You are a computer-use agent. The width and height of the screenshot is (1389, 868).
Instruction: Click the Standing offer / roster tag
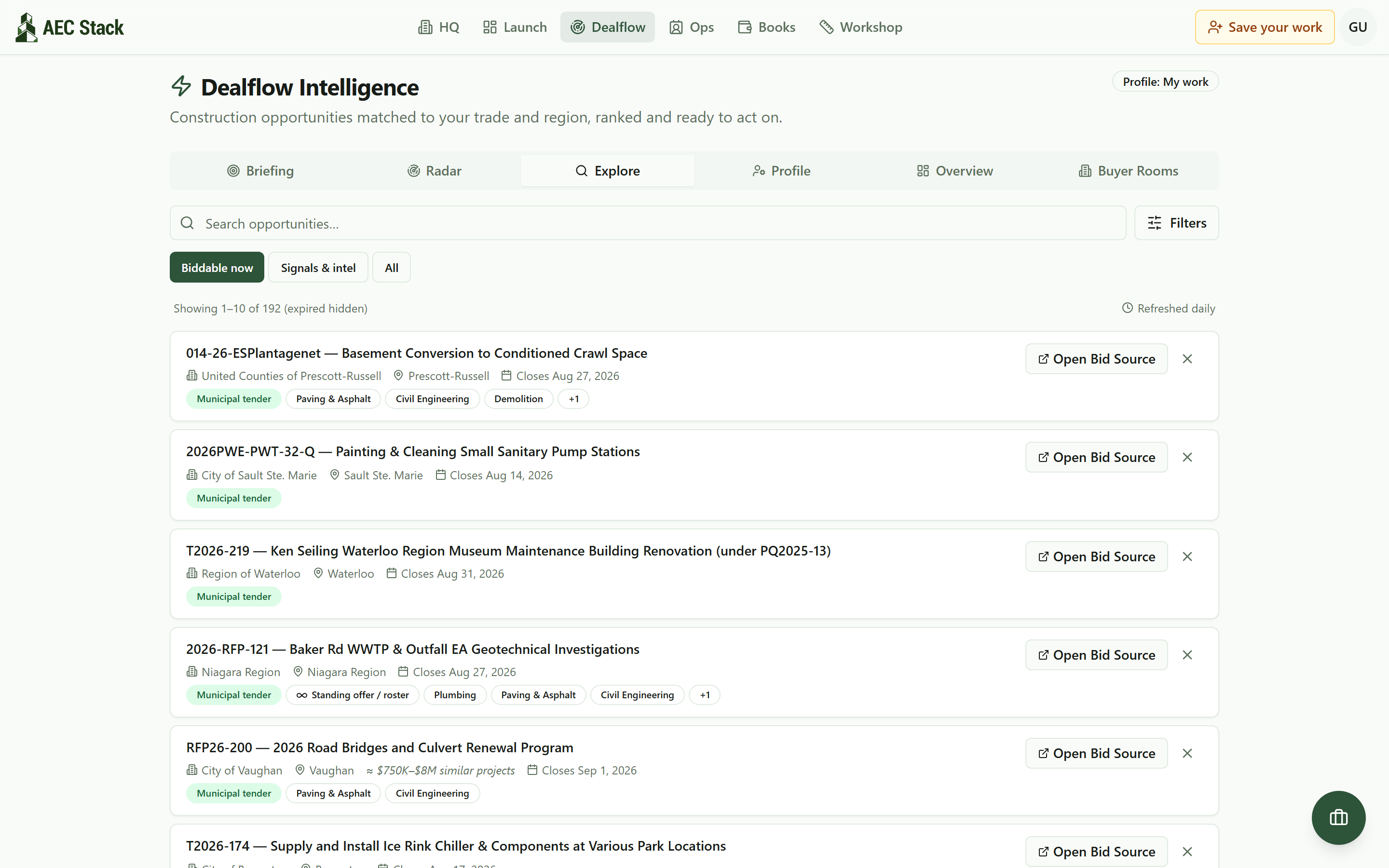[353, 694]
